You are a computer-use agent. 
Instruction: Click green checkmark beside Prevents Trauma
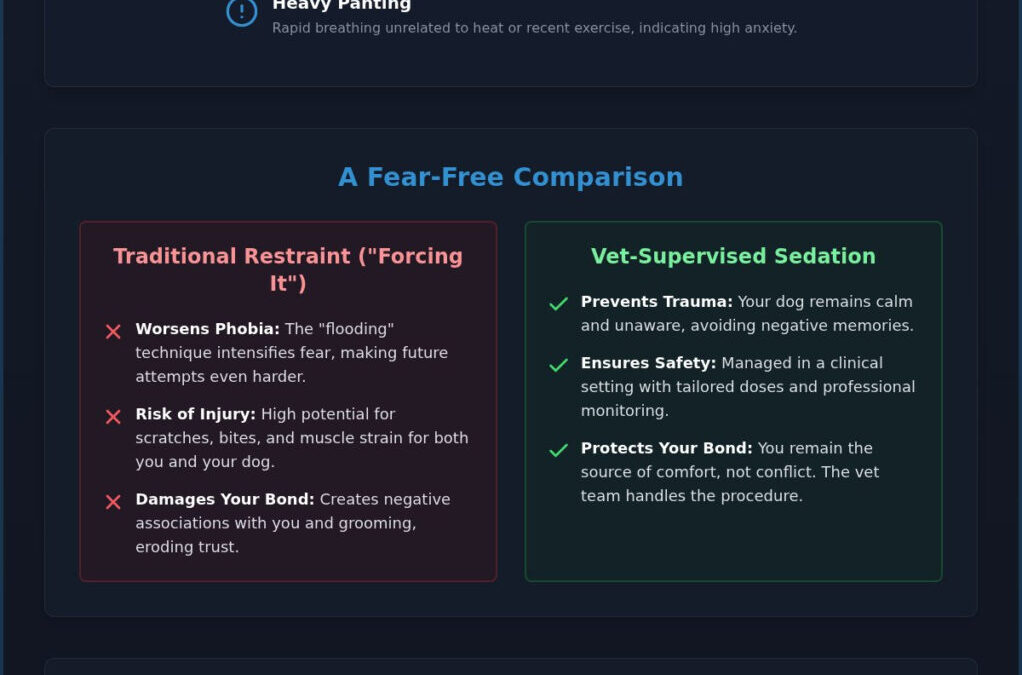pyautogui.click(x=559, y=304)
